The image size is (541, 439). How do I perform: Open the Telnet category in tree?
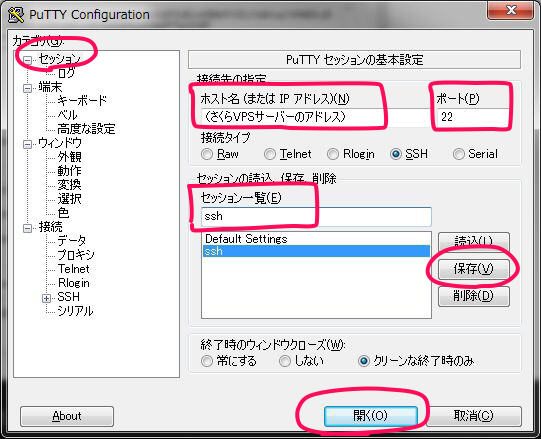pyautogui.click(x=73, y=269)
